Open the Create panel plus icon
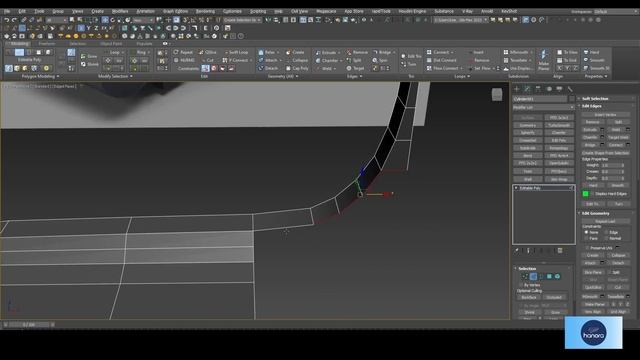Image resolution: width=640 pixels, height=360 pixels. point(517,89)
